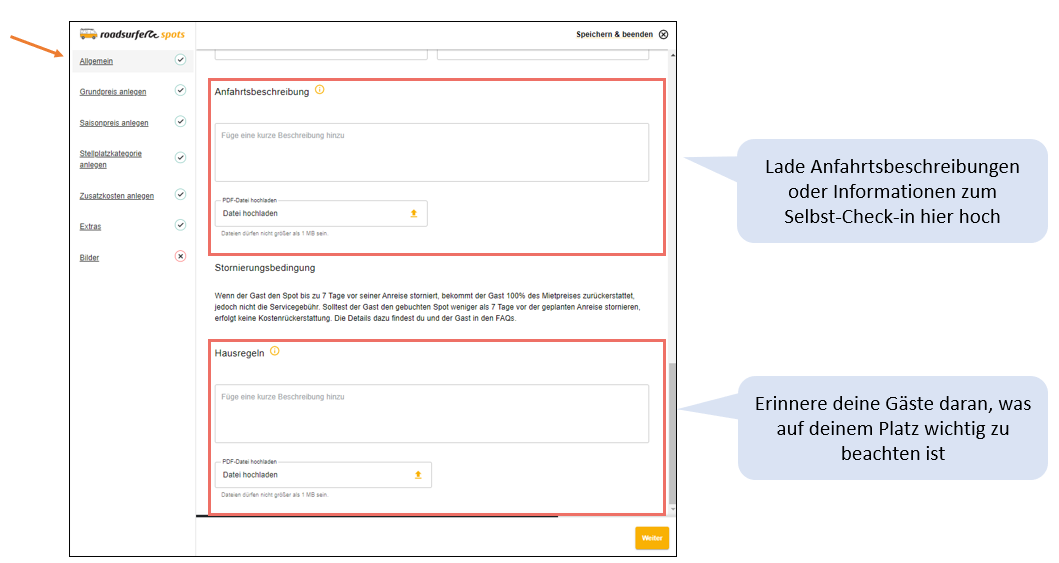Viewport: 1059px width, 563px height.
Task: Click the checkmark icon beside Zusatzkosten anlegen
Action: coord(180,194)
